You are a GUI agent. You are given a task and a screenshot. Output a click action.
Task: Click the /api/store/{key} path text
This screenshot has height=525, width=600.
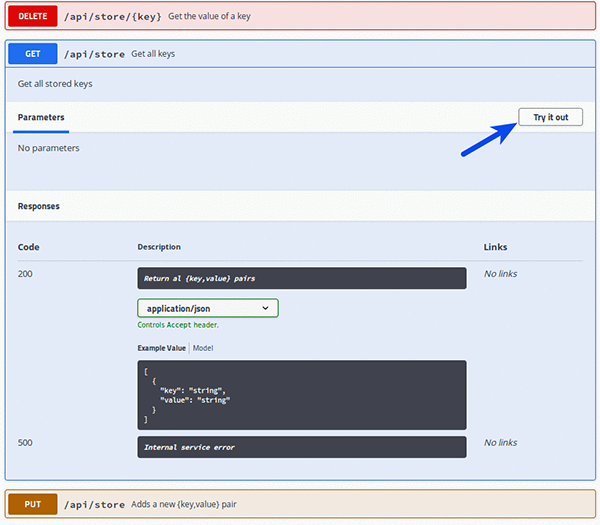point(112,16)
